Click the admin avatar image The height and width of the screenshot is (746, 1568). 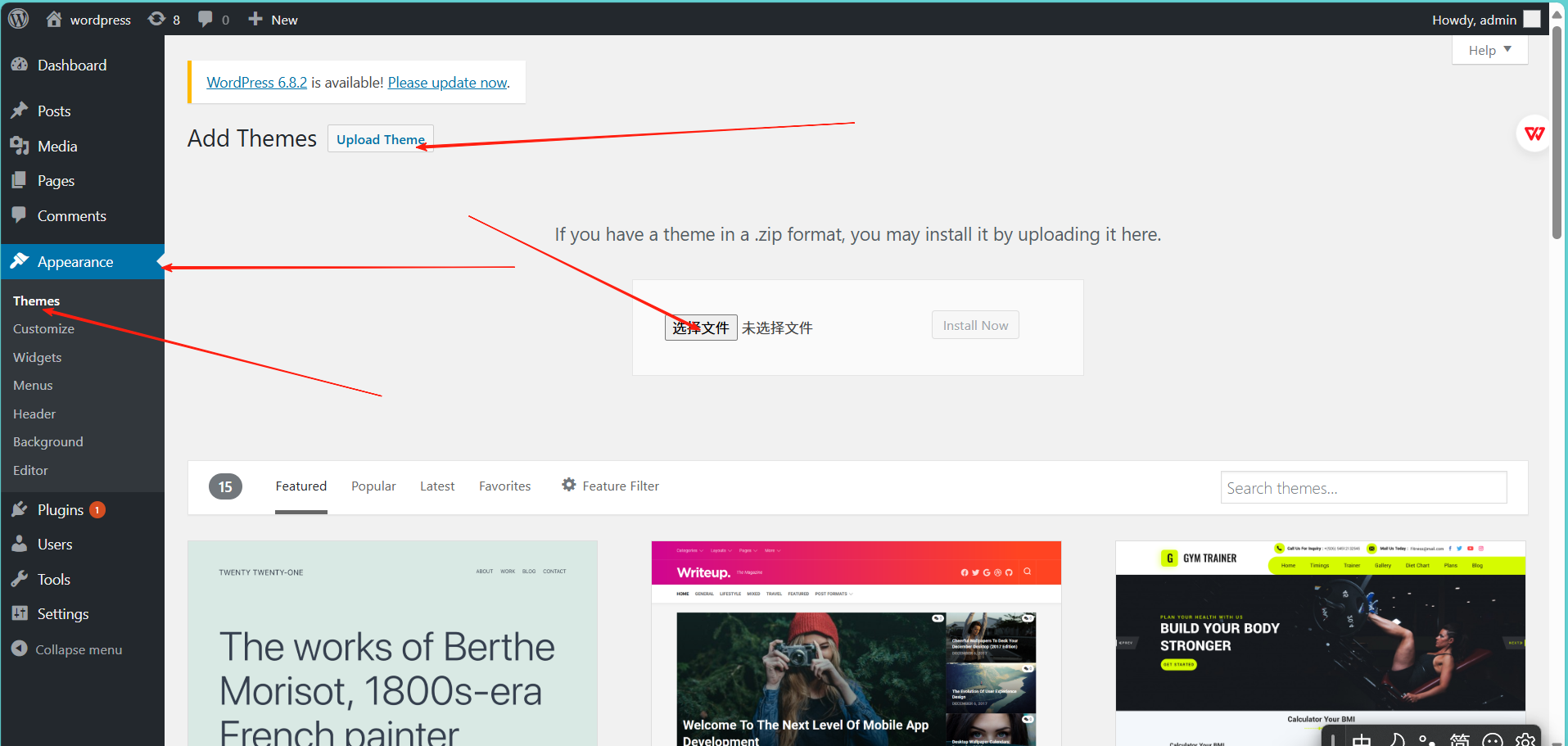(1532, 20)
